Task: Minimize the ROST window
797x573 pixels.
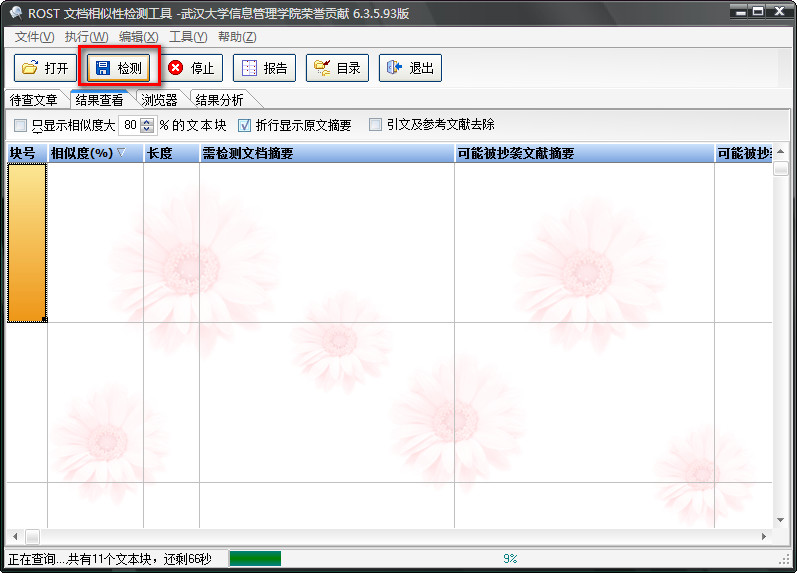Action: (x=741, y=11)
